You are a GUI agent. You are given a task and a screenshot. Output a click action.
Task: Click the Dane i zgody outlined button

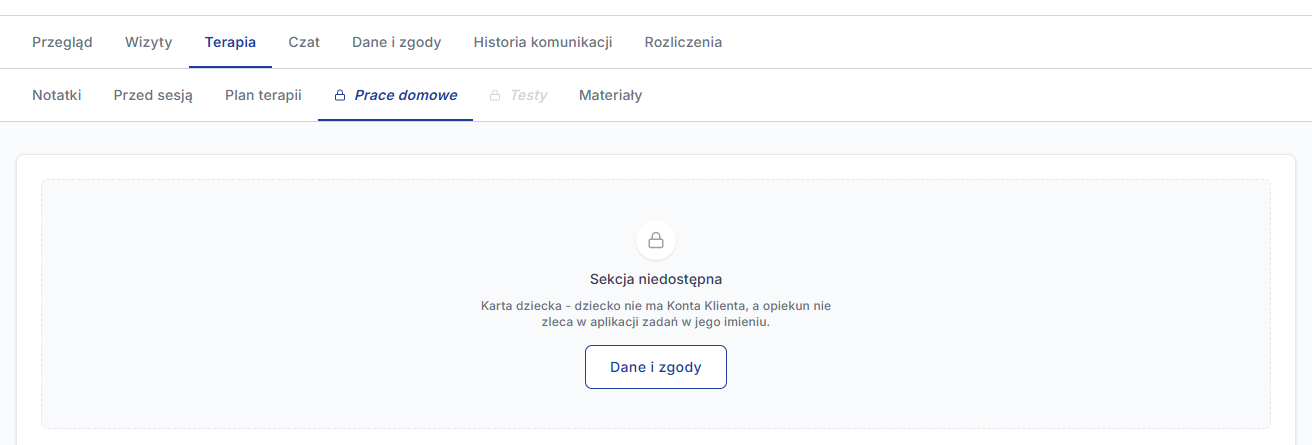click(656, 367)
